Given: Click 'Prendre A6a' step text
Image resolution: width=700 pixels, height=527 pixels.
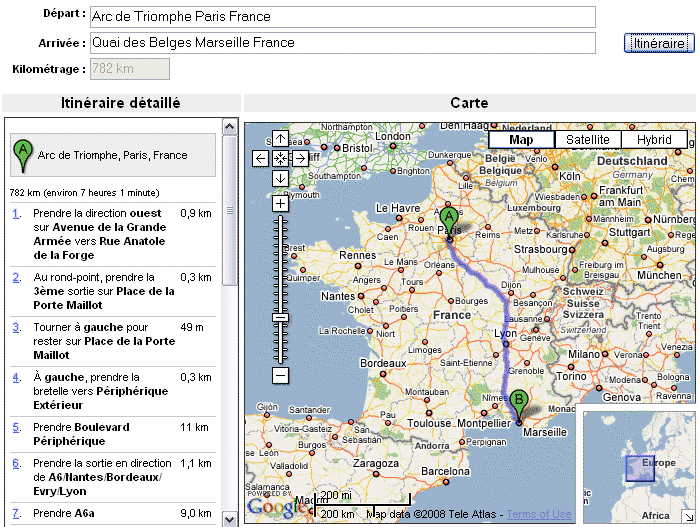Looking at the screenshot, I should click(64, 513).
